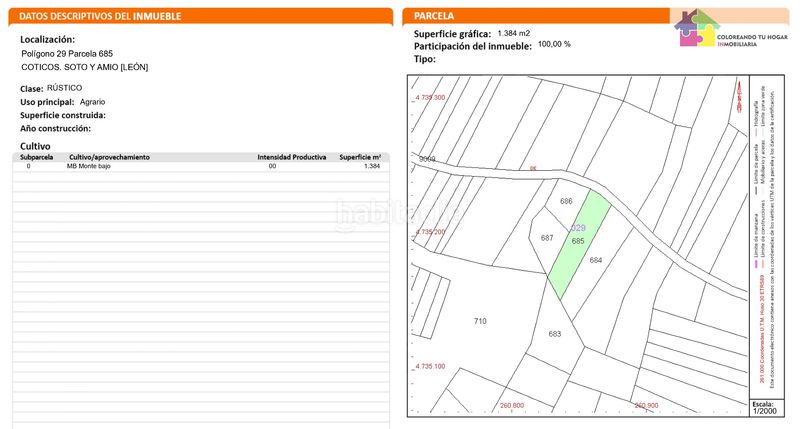Image resolution: width=800 pixels, height=429 pixels.
Task: Click the '1.384 m2' graphic surface value
Action: click(x=514, y=33)
